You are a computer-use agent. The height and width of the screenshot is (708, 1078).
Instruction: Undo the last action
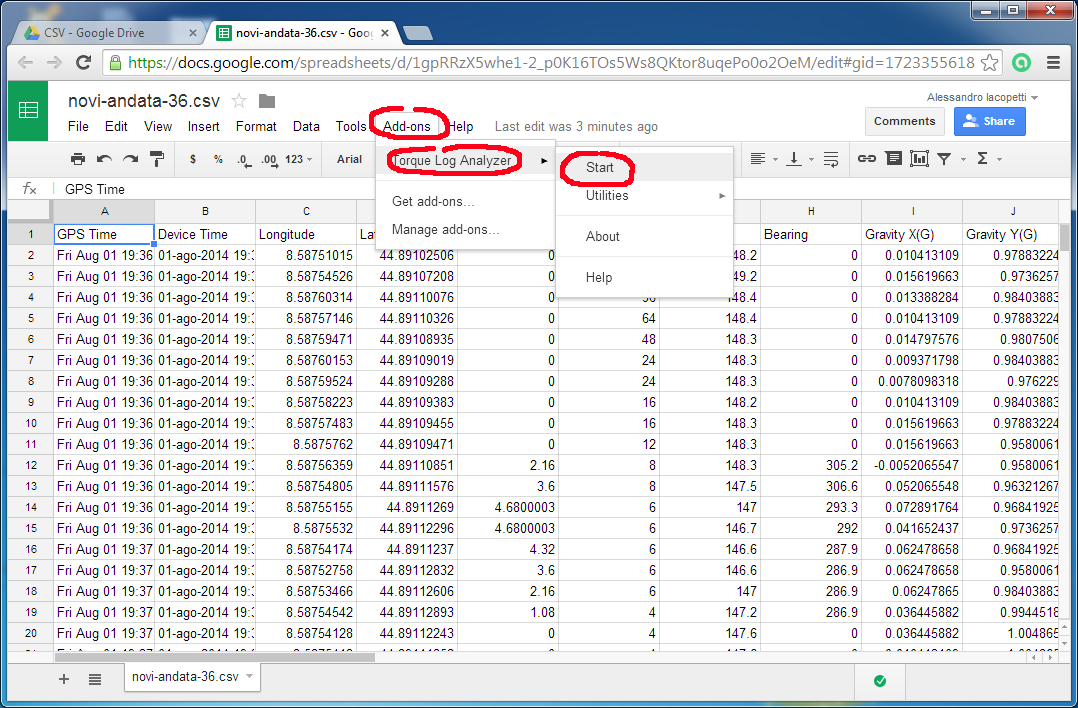[x=103, y=159]
